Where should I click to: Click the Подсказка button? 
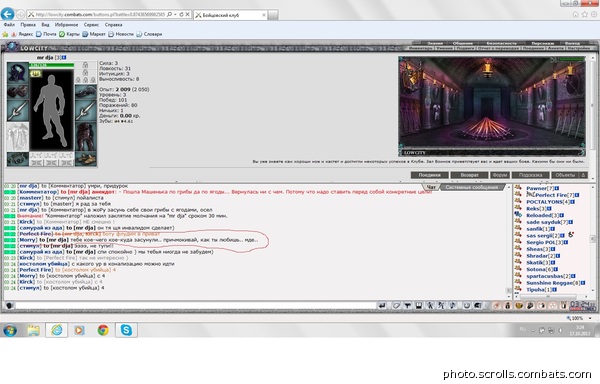point(530,175)
